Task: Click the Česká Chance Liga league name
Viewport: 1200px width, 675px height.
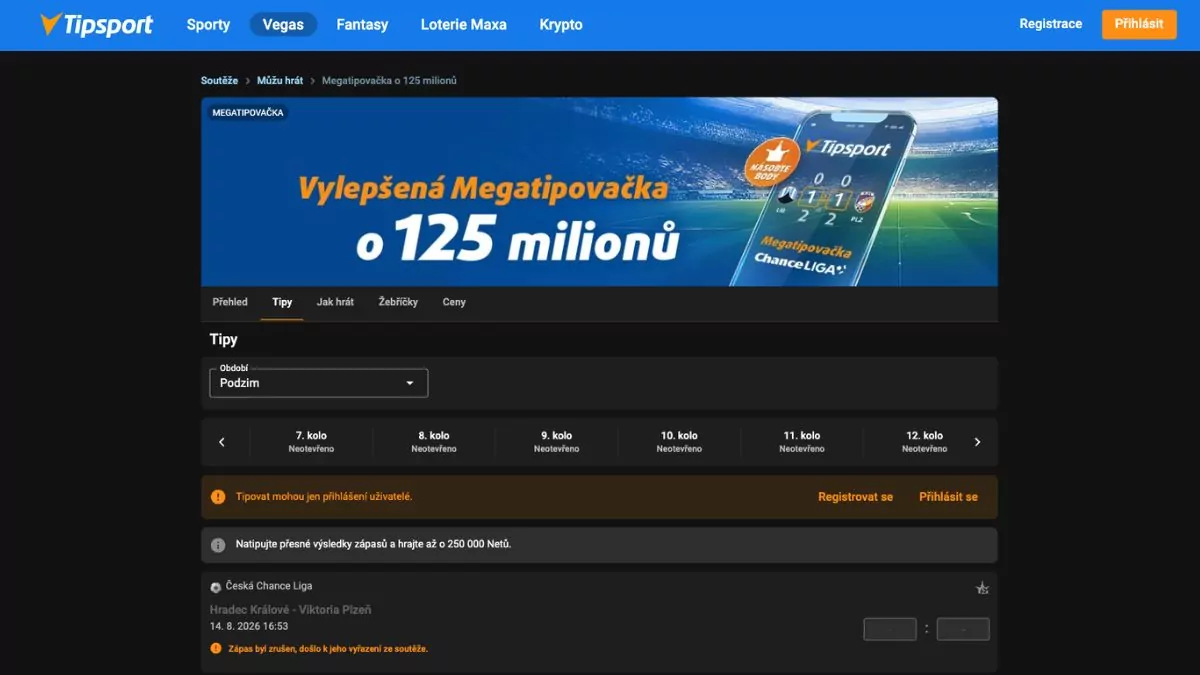Action: coord(269,586)
